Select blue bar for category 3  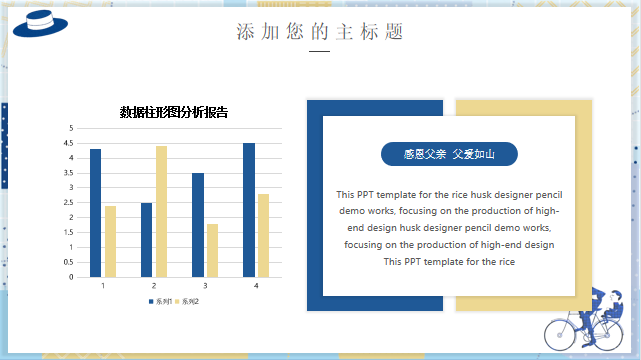coord(198,225)
